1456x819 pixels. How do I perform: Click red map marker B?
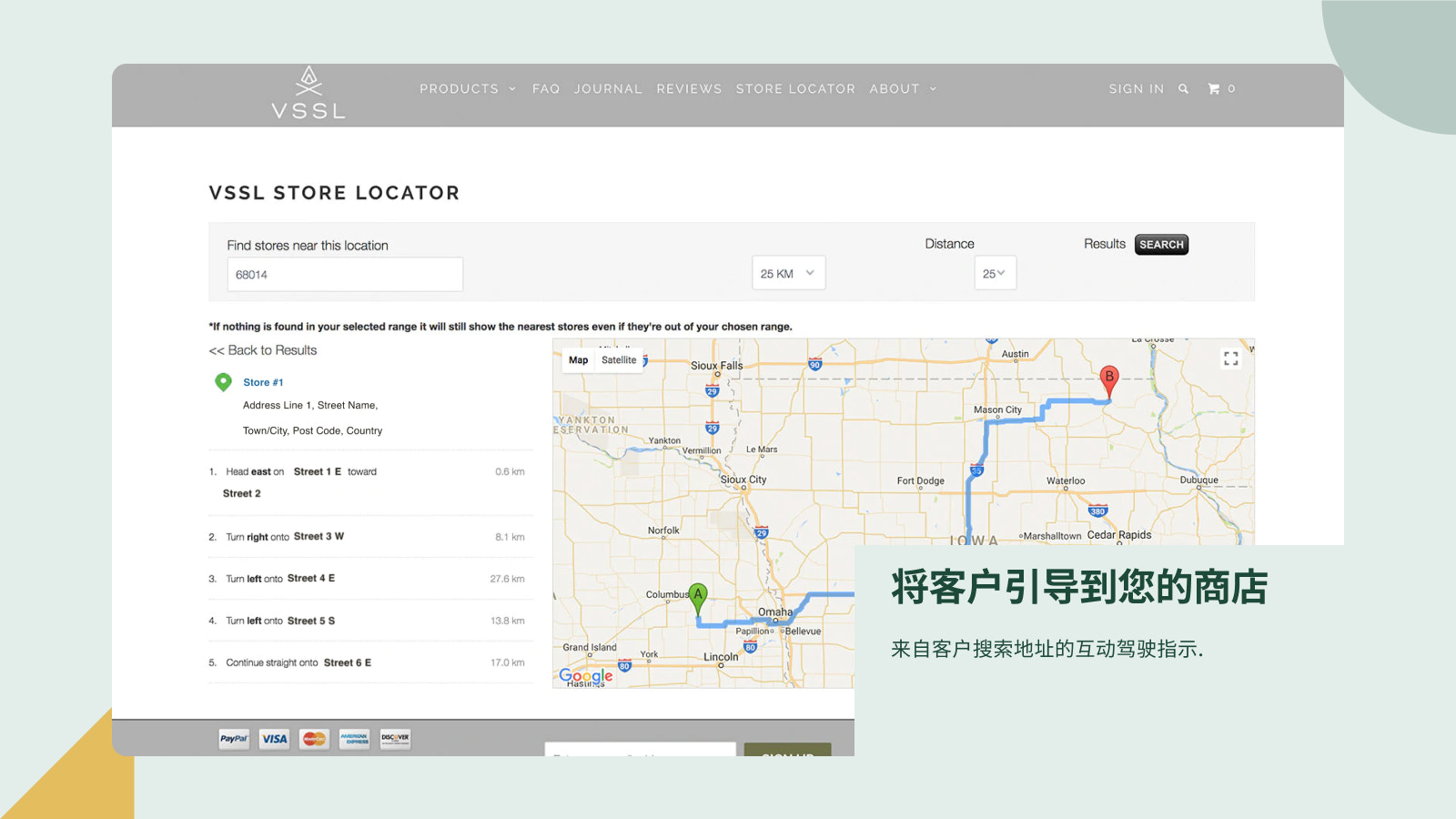pos(1108,381)
